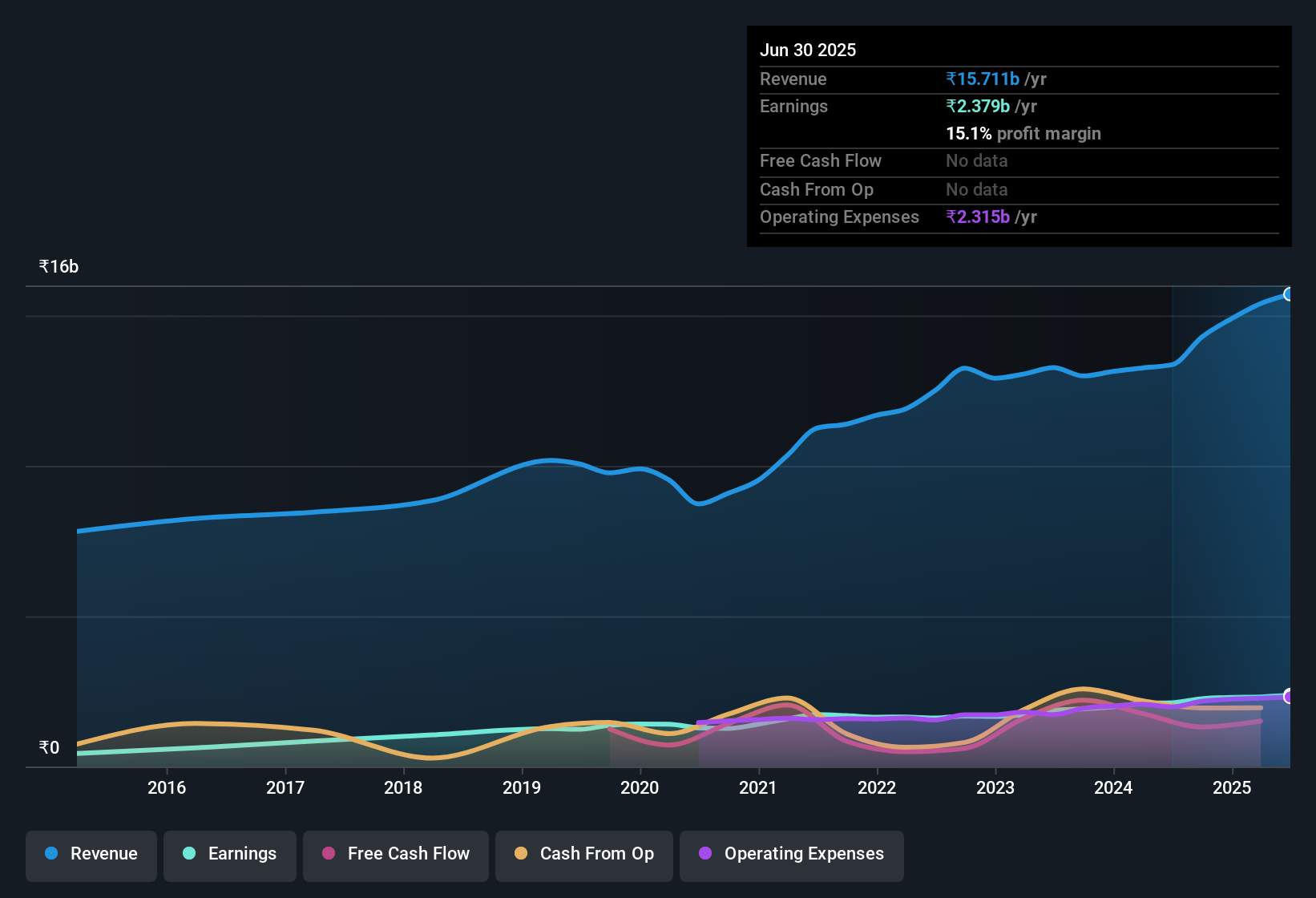Hide the Operating Expenses series
Viewport: 1316px width, 898px height.
point(792,854)
